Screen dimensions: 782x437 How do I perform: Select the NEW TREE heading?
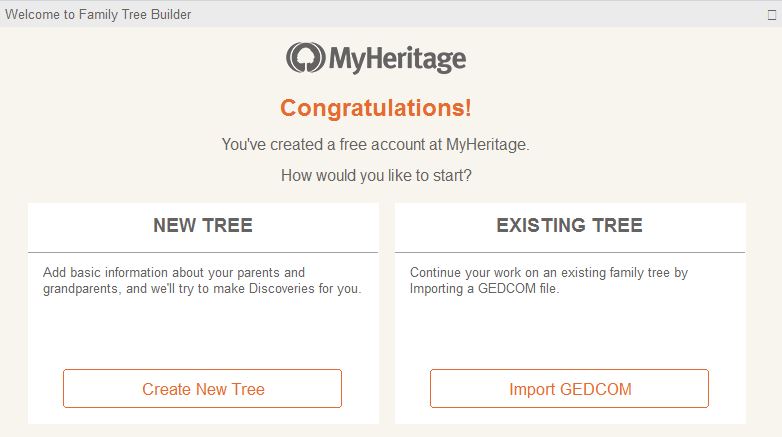tap(203, 226)
